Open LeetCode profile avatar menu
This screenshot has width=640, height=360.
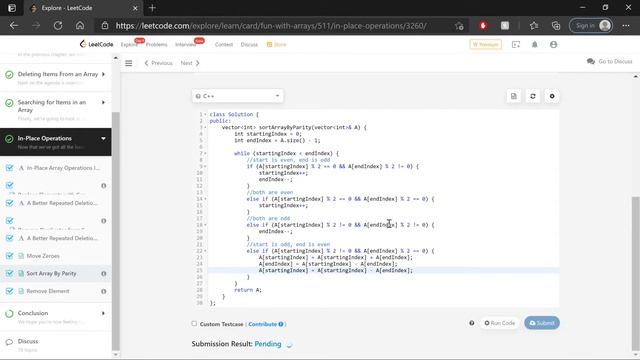point(553,44)
